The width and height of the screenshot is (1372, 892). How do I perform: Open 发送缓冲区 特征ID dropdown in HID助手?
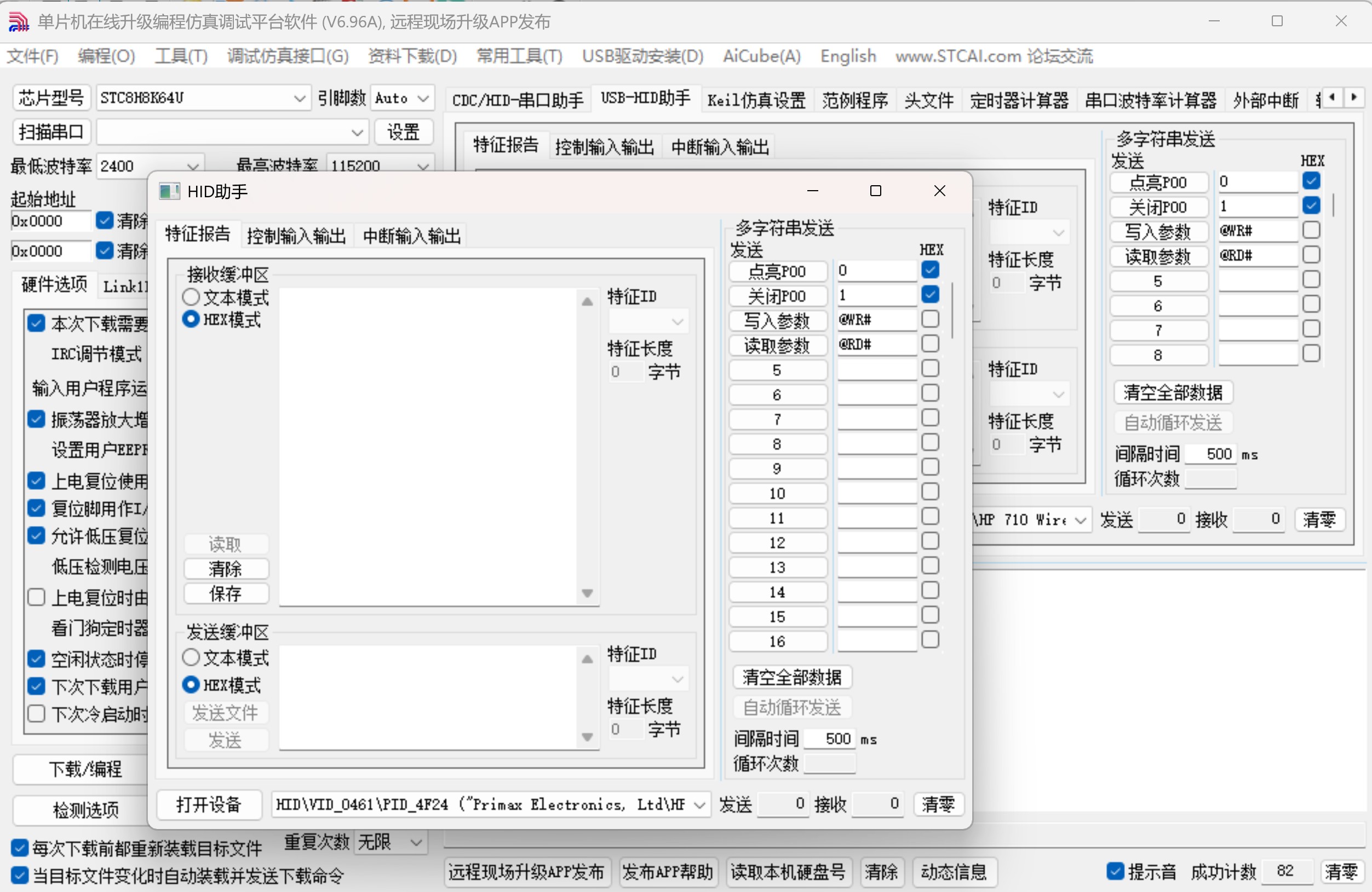648,679
